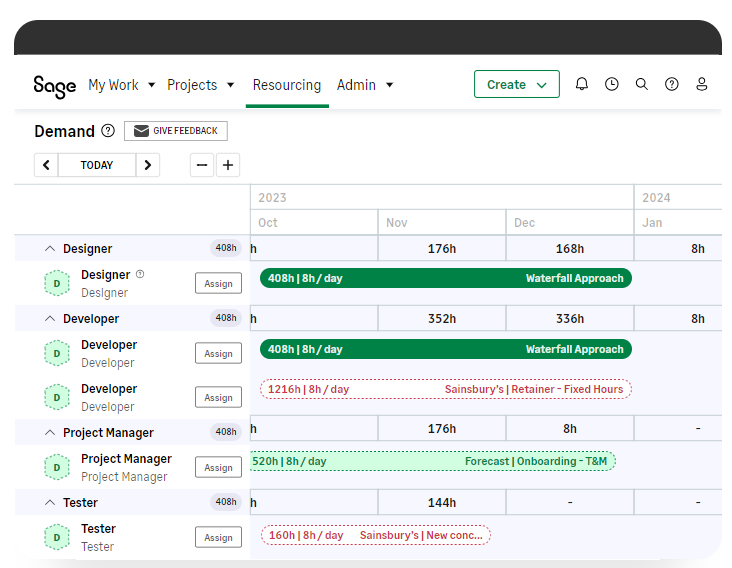Go to next period arrow
Screen dimensions: 732x568
pyautogui.click(x=148, y=165)
